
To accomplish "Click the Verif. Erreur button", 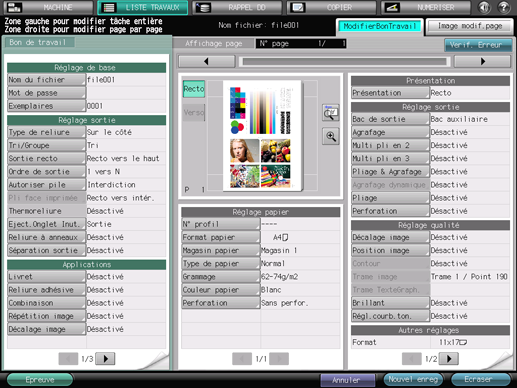I will (x=478, y=45).
